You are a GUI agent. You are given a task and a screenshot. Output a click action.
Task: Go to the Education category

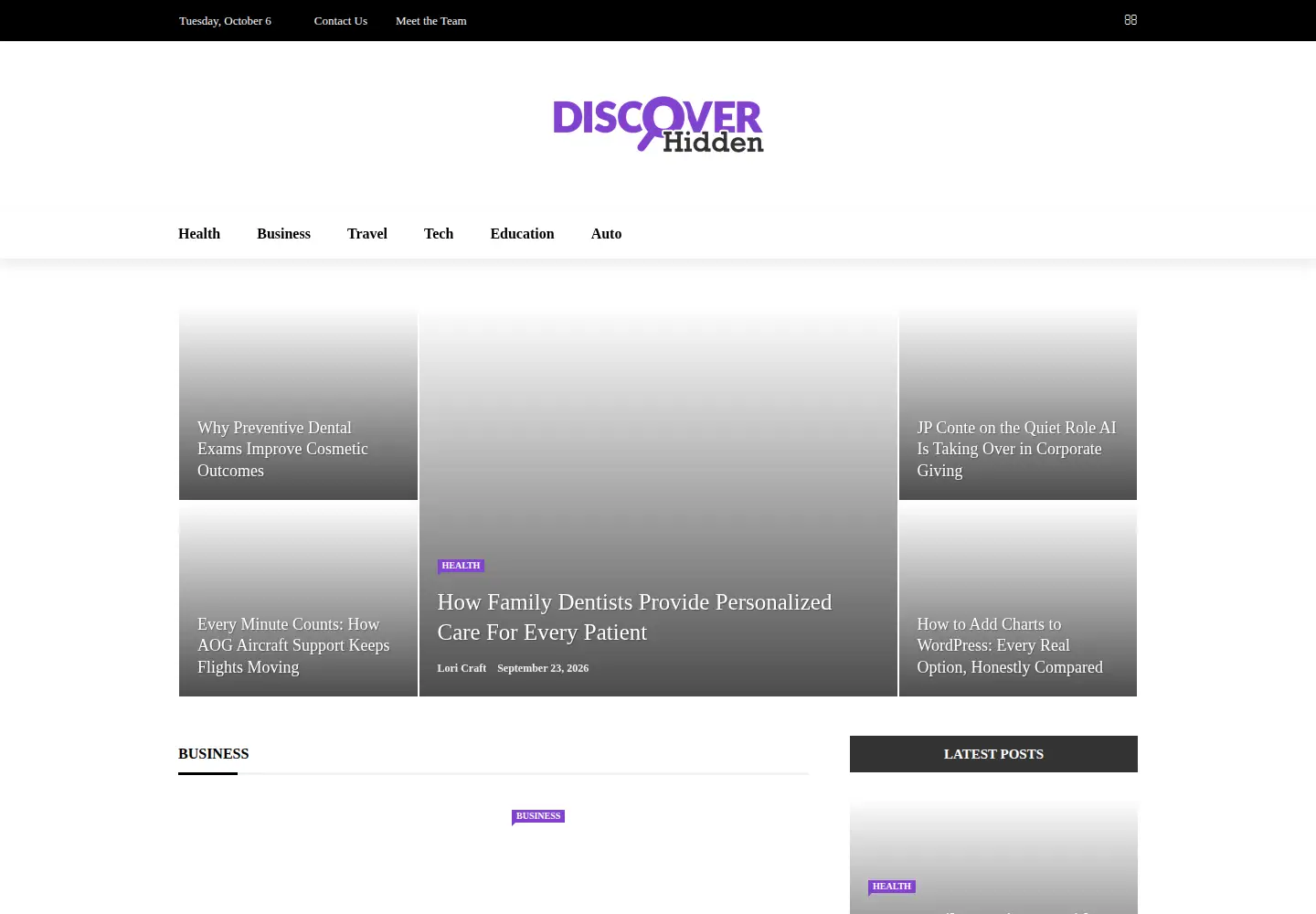522,234
